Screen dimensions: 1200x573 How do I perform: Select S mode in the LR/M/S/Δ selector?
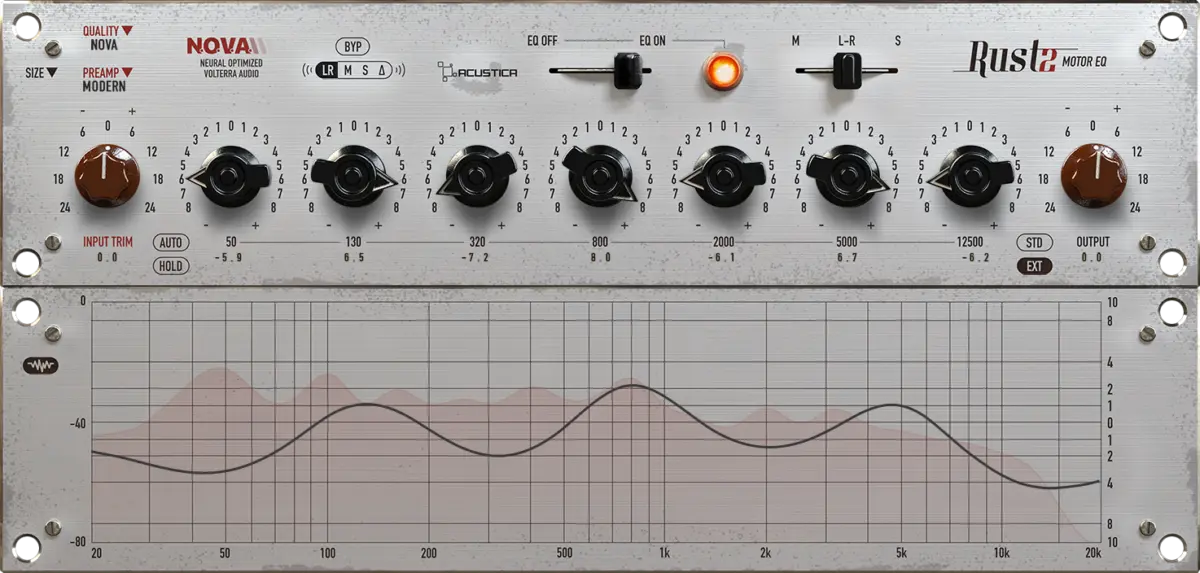[x=365, y=70]
